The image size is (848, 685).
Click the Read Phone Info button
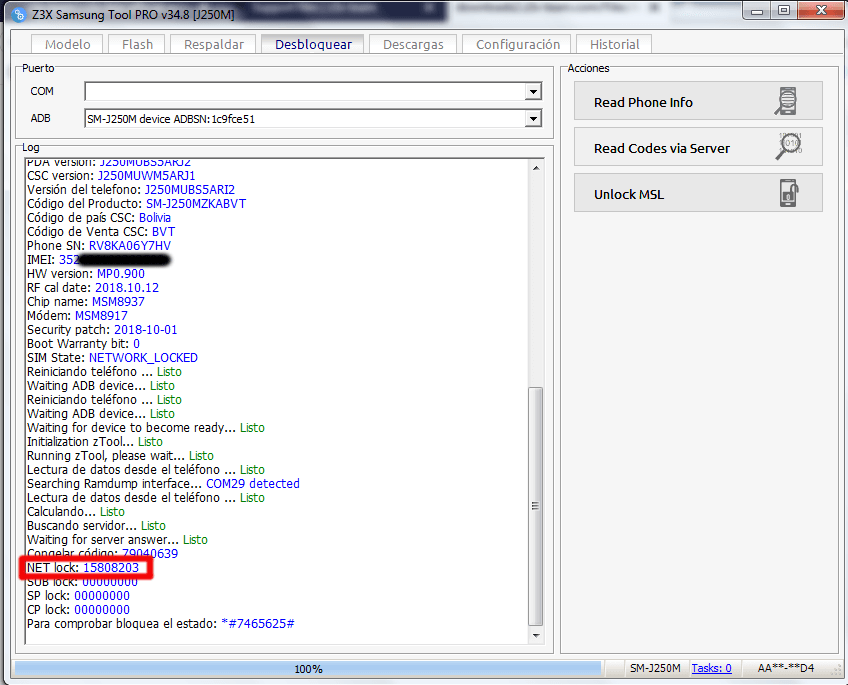[x=698, y=101]
